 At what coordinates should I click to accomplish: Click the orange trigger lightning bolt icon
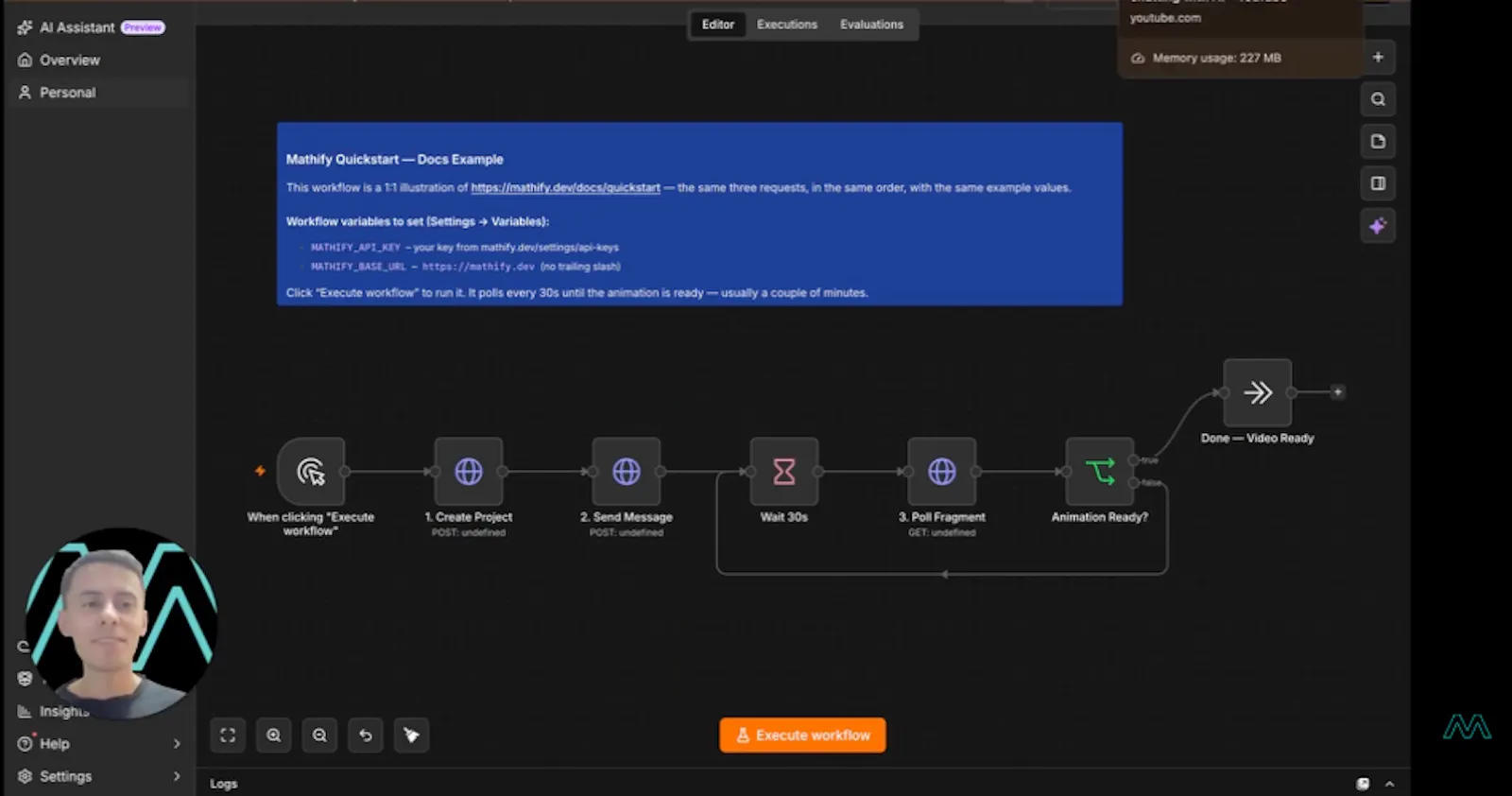[x=260, y=471]
